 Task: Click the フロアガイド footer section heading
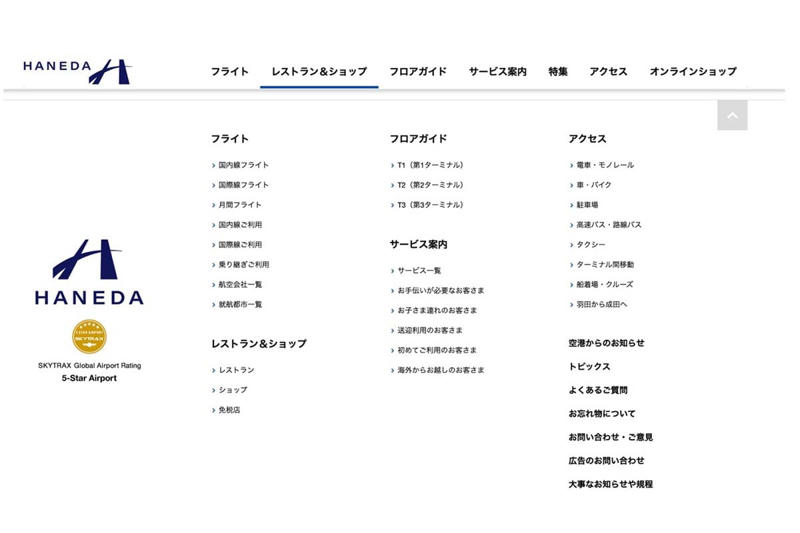[x=418, y=139]
